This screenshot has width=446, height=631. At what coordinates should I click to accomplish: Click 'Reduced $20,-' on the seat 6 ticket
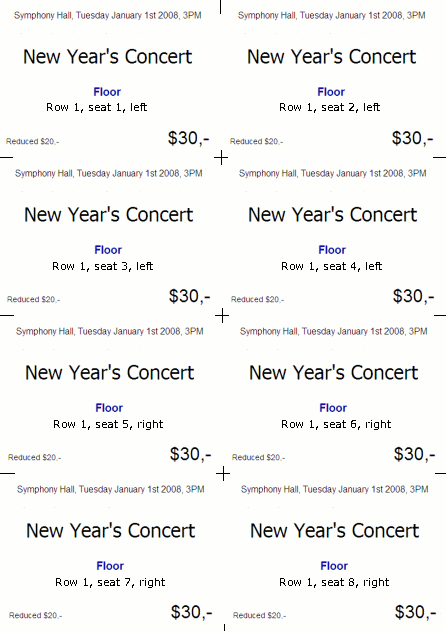[258, 458]
